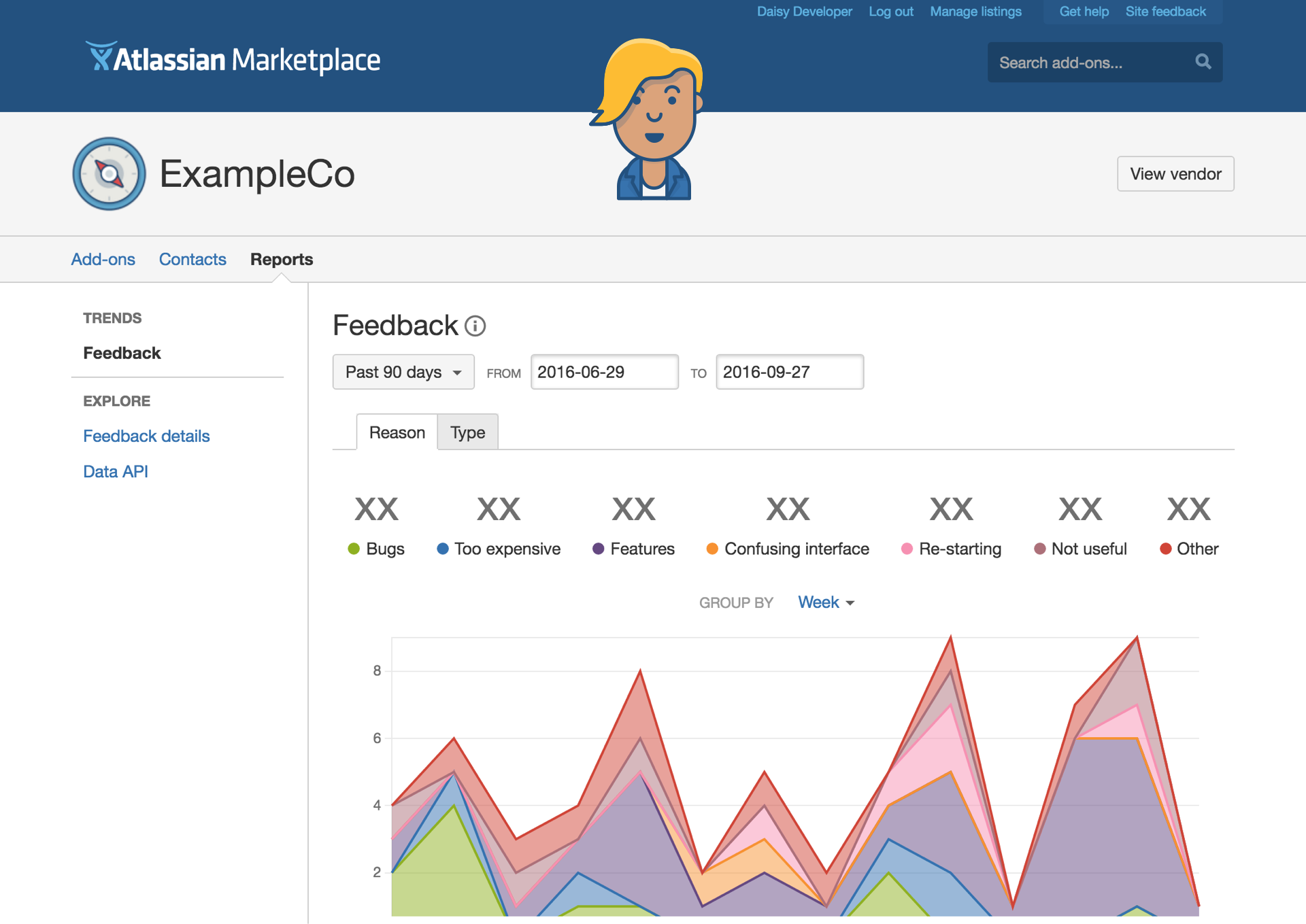Viewport: 1306px width, 924px height.
Task: Click the ExampleCo compass logo
Action: pos(109,174)
